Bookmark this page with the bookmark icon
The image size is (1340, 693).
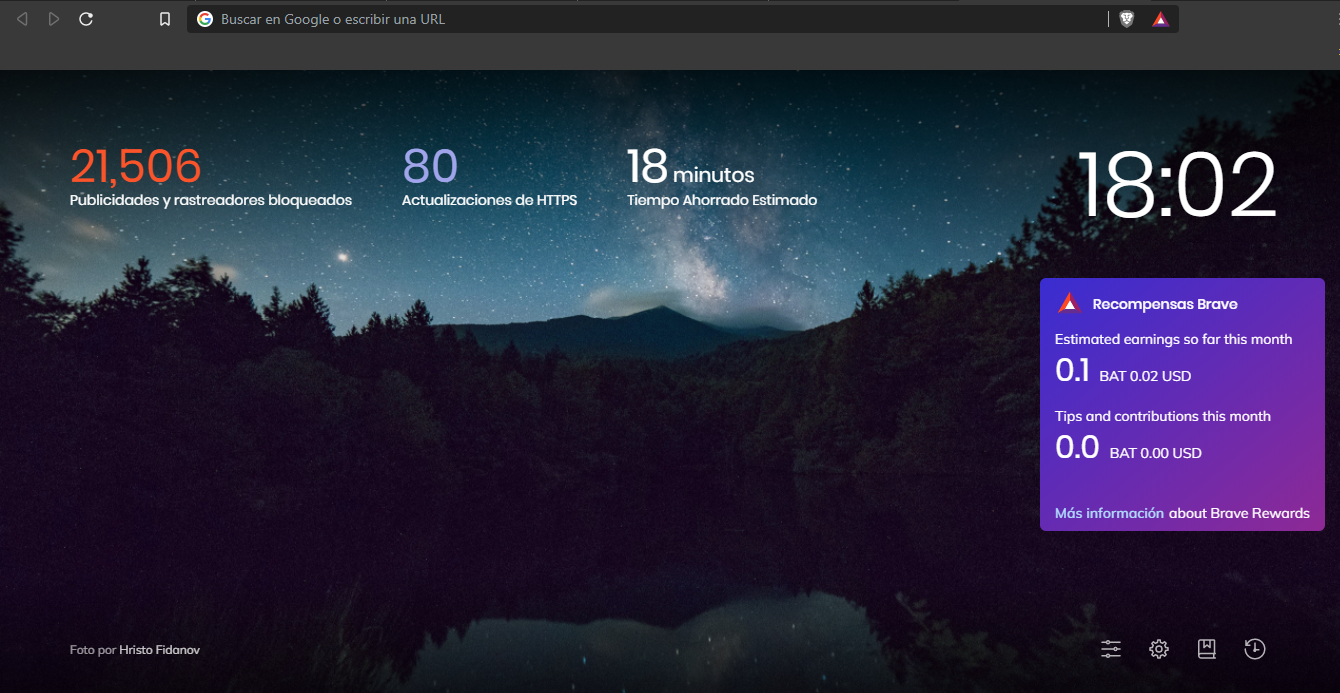click(165, 19)
